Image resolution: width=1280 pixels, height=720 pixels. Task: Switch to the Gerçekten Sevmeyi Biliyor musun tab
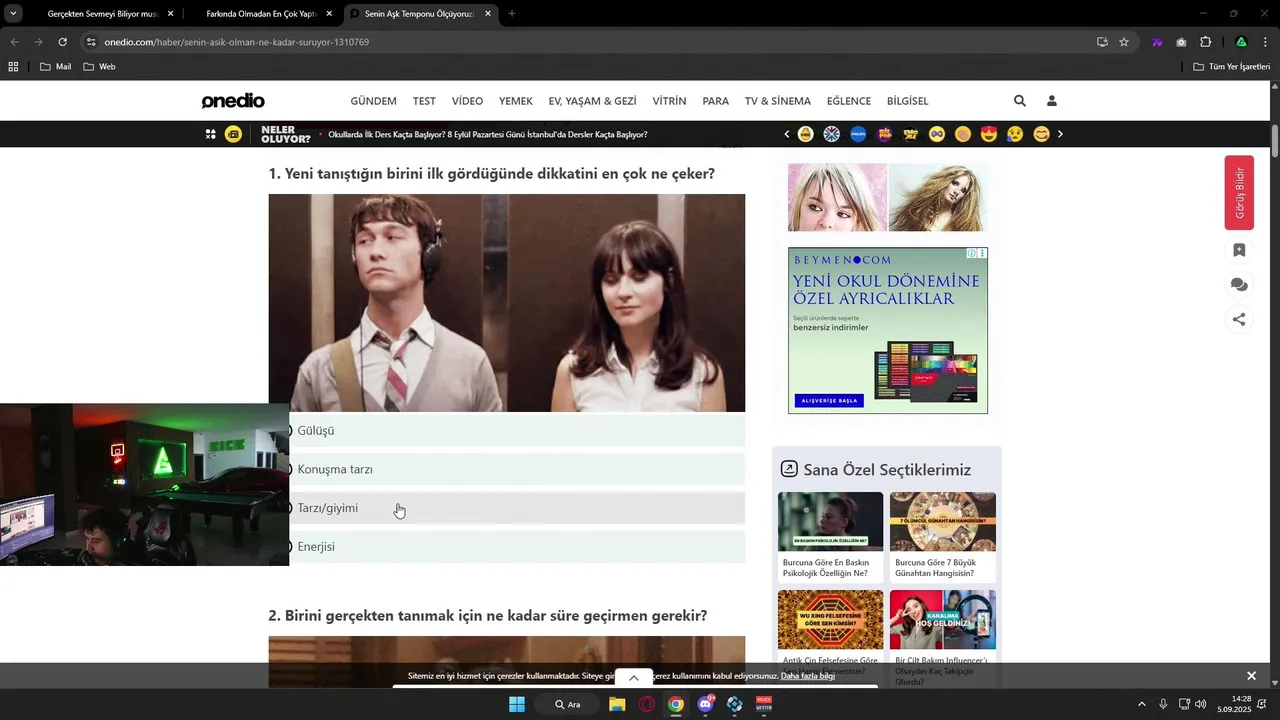[103, 14]
